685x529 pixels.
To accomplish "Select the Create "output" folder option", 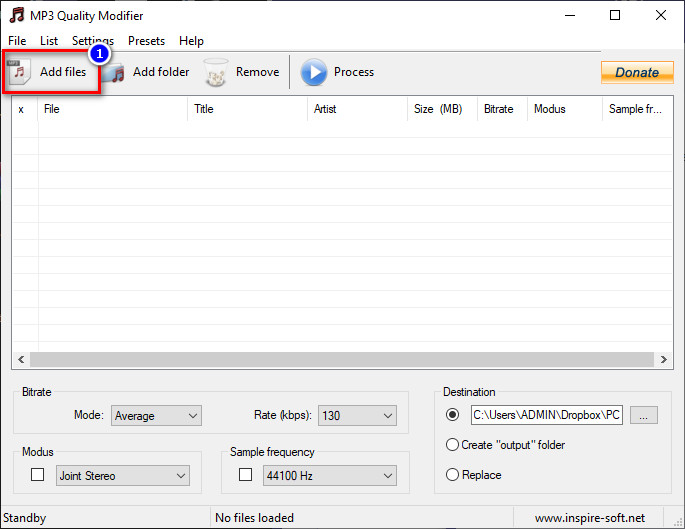I will (452, 444).
